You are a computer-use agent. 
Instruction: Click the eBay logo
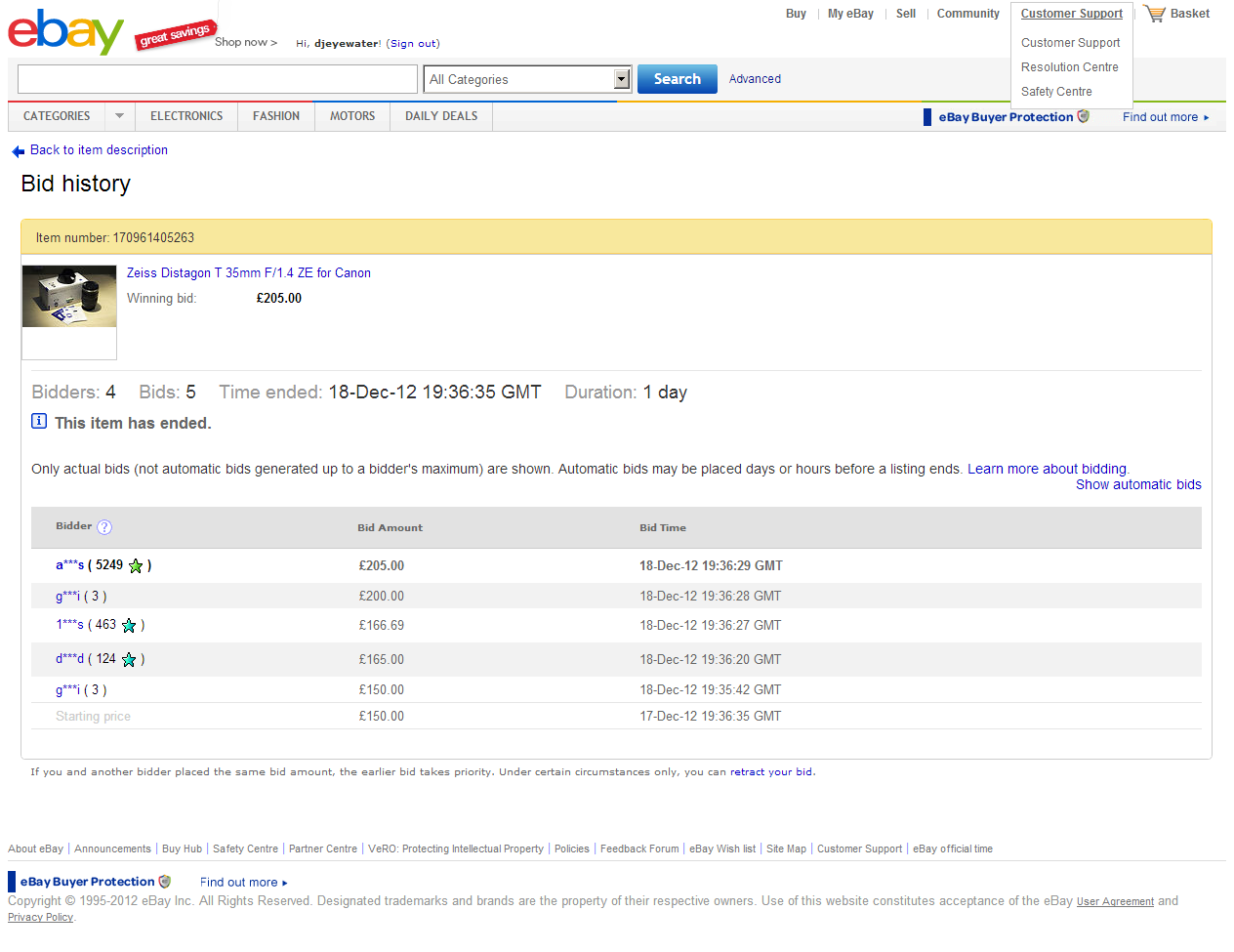65,31
